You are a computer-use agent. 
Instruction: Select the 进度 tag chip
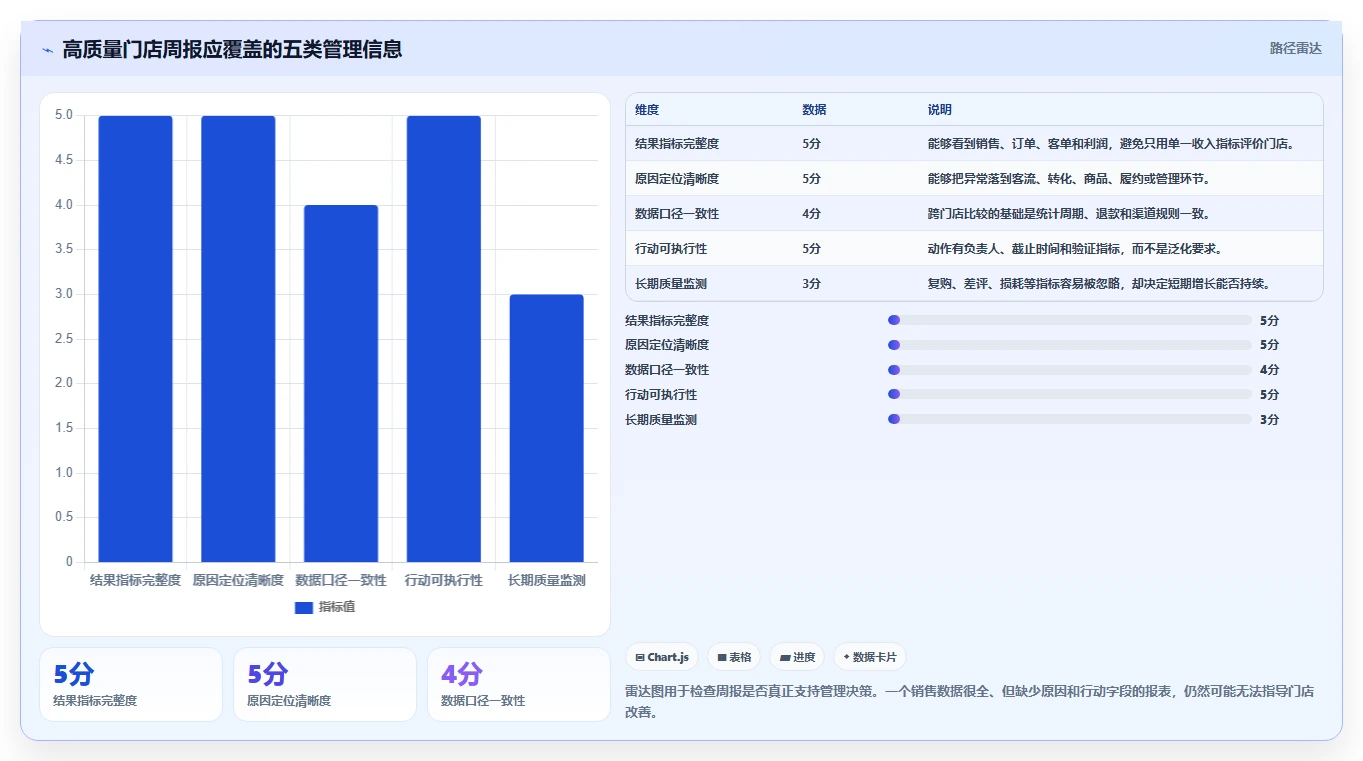tap(797, 657)
